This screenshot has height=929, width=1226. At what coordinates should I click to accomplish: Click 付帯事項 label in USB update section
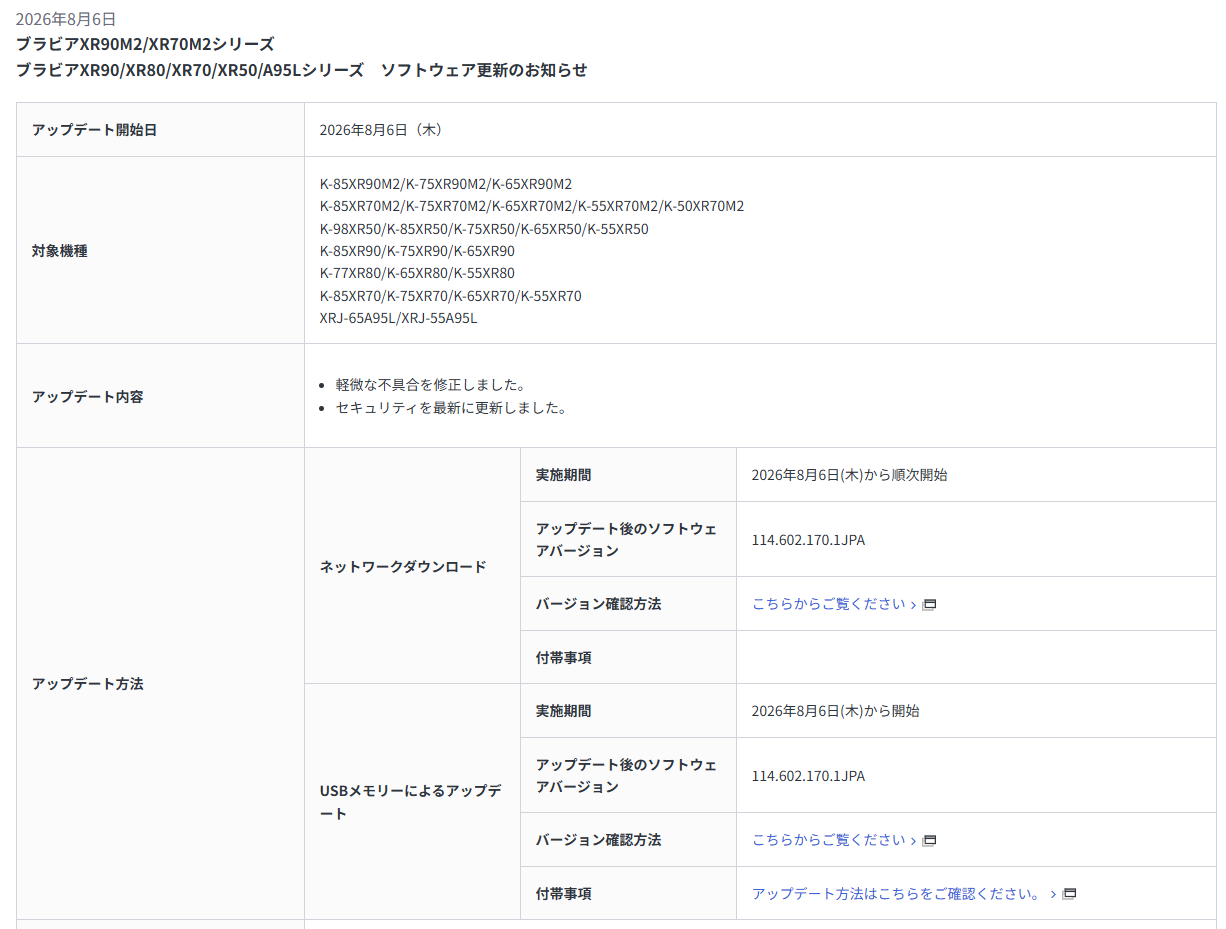[x=564, y=894]
